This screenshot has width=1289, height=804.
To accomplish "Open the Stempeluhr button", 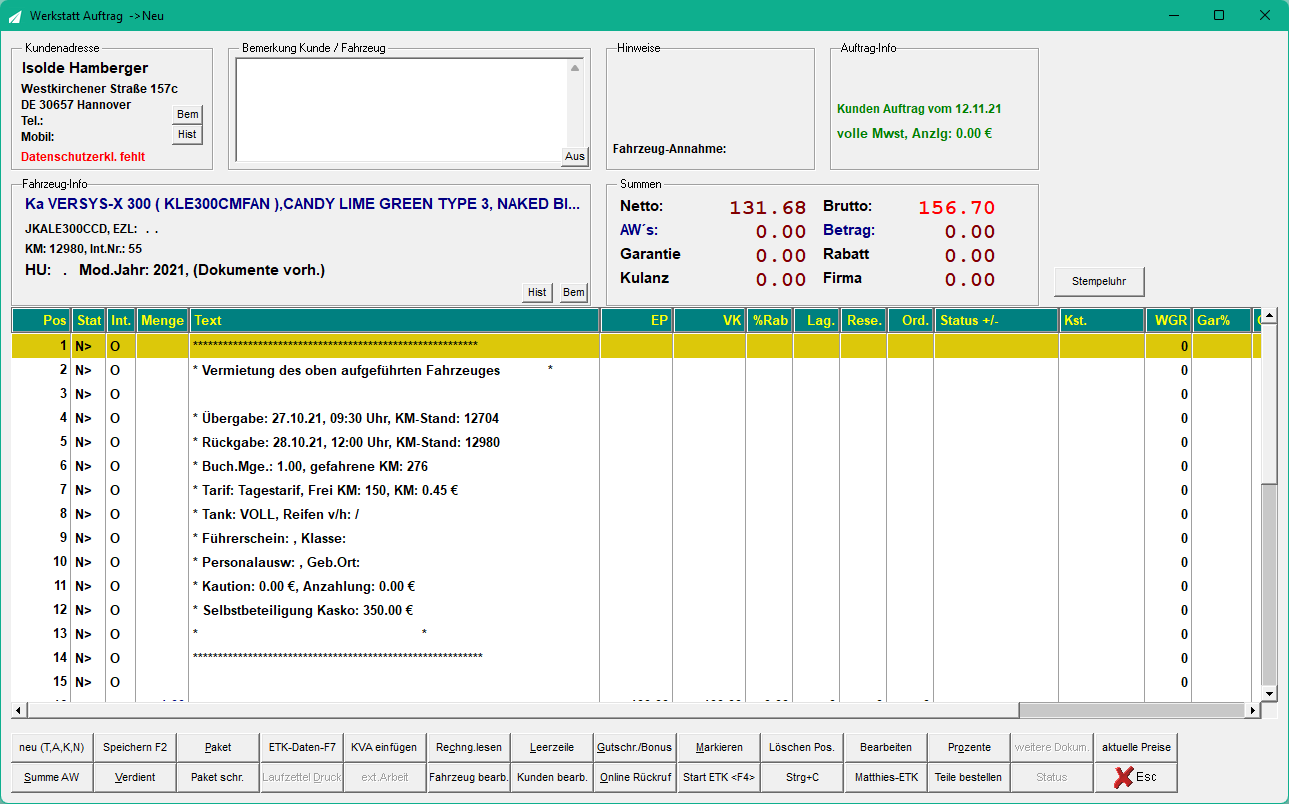I will click(x=1099, y=282).
